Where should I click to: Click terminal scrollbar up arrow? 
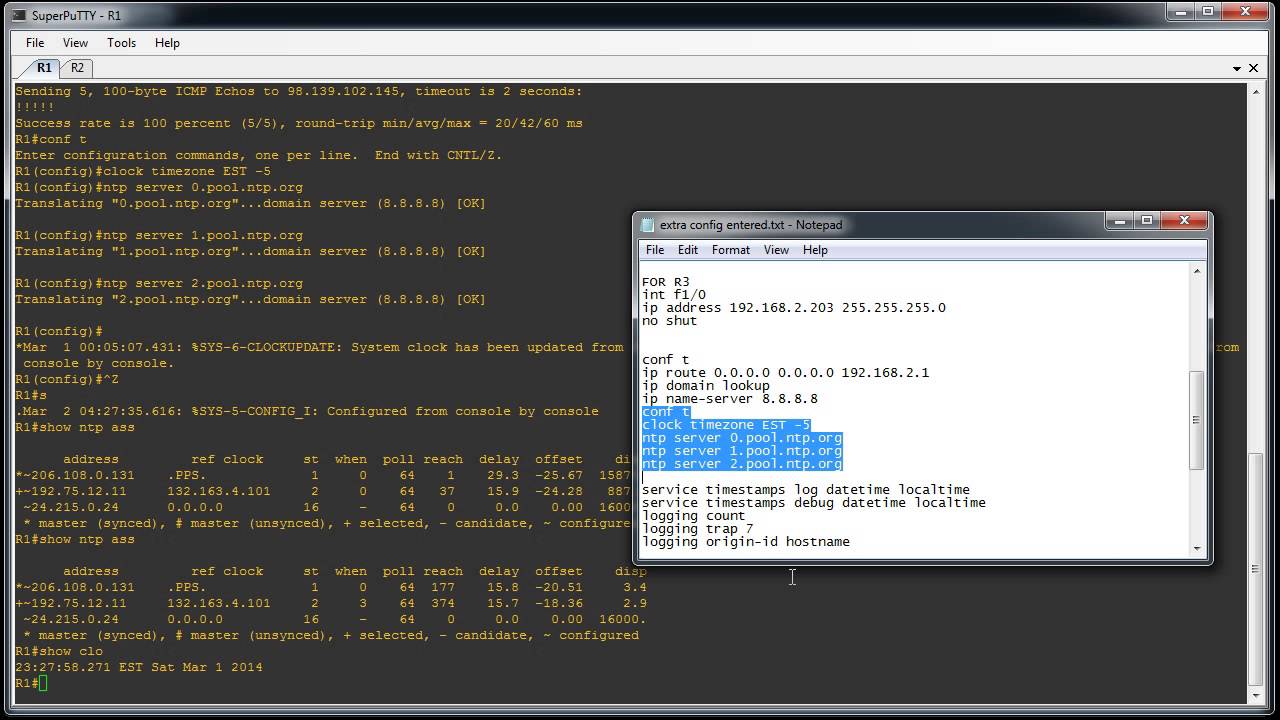(1256, 91)
